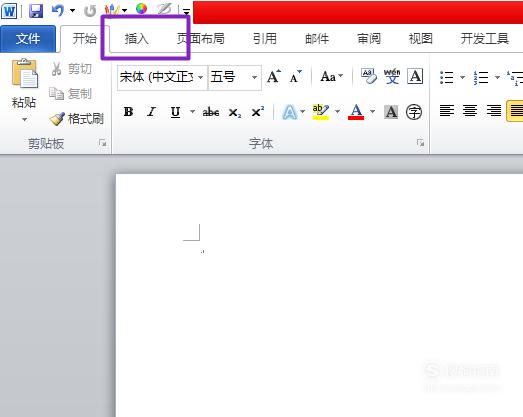Toggle bold formatting
Image resolution: width=523 pixels, height=417 pixels.
point(128,112)
